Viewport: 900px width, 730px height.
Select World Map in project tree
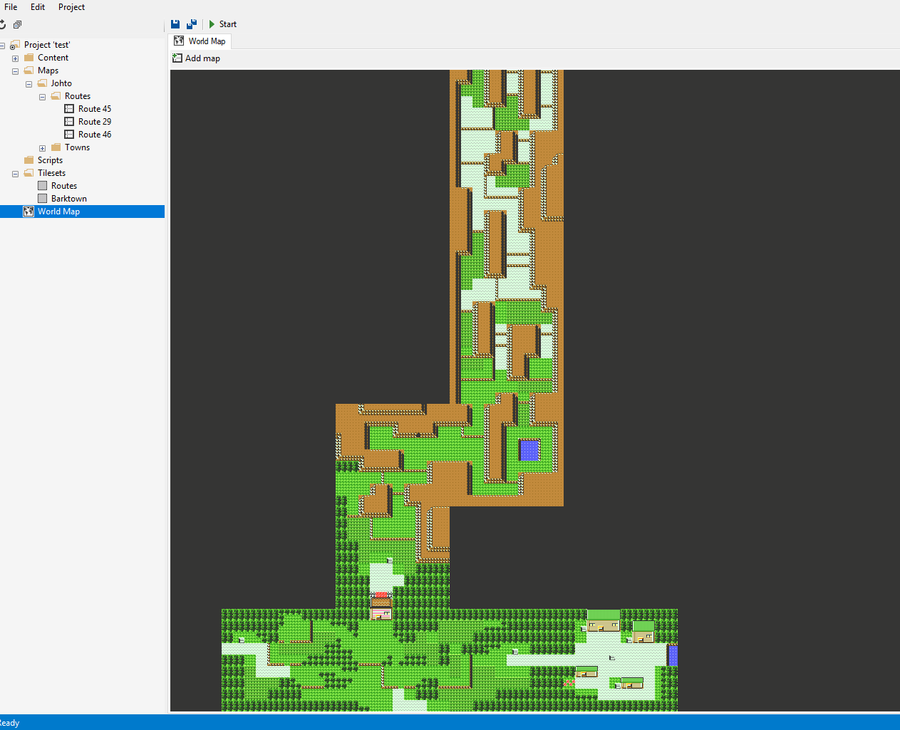82,211
